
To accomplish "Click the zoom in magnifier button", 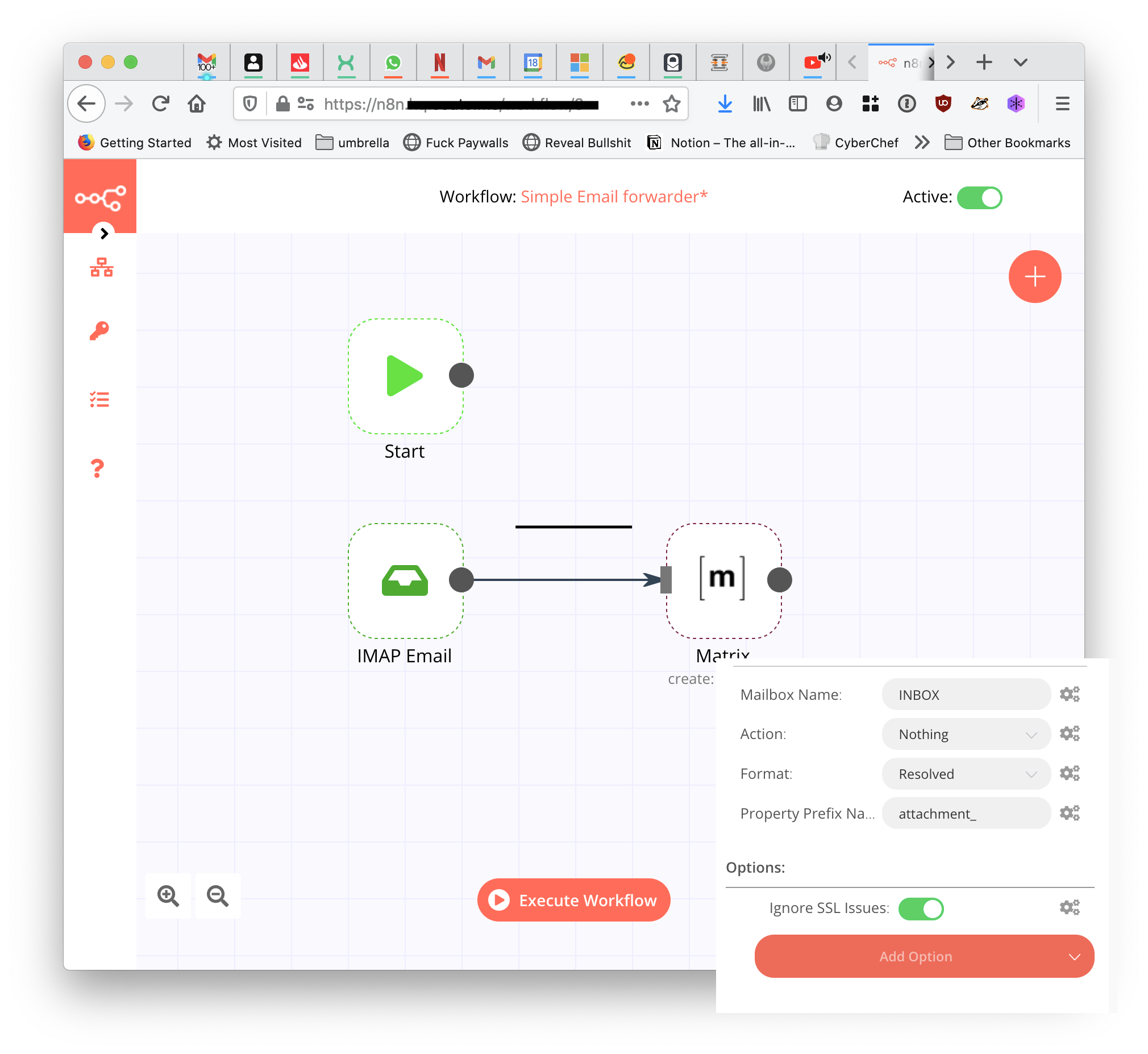I will pyautogui.click(x=168, y=896).
